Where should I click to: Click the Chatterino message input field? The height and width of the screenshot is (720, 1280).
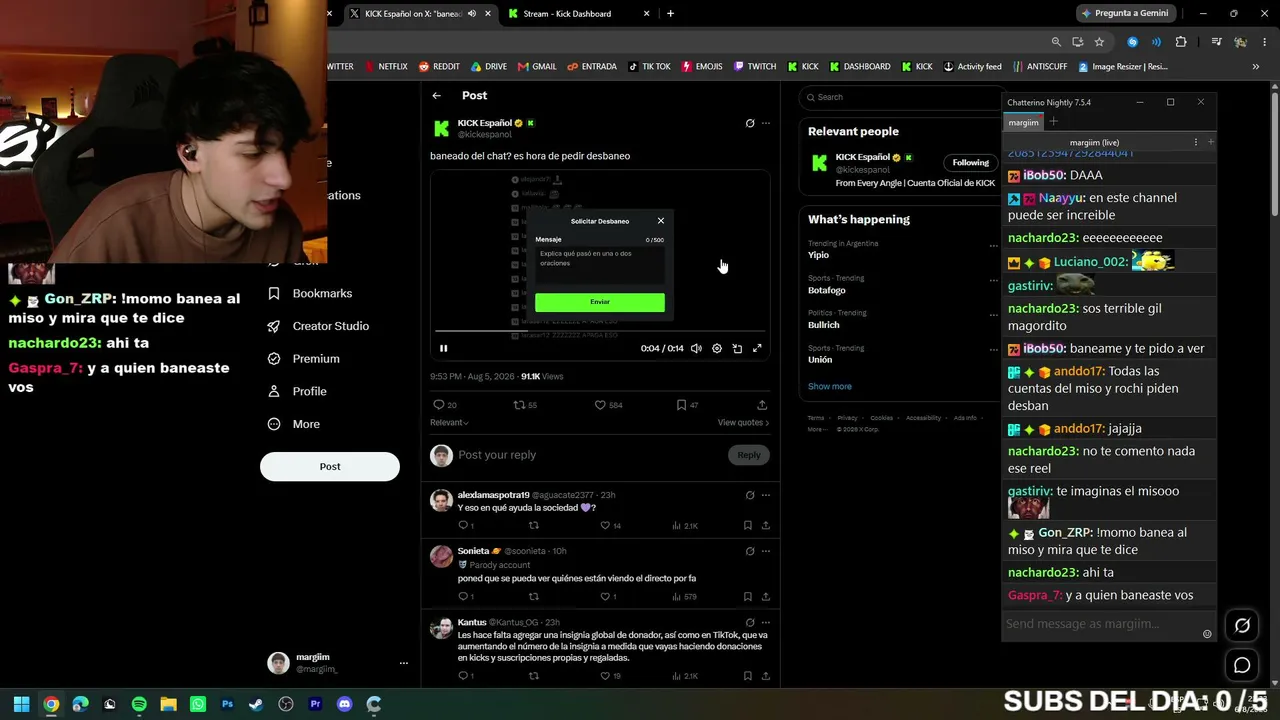[1100, 624]
